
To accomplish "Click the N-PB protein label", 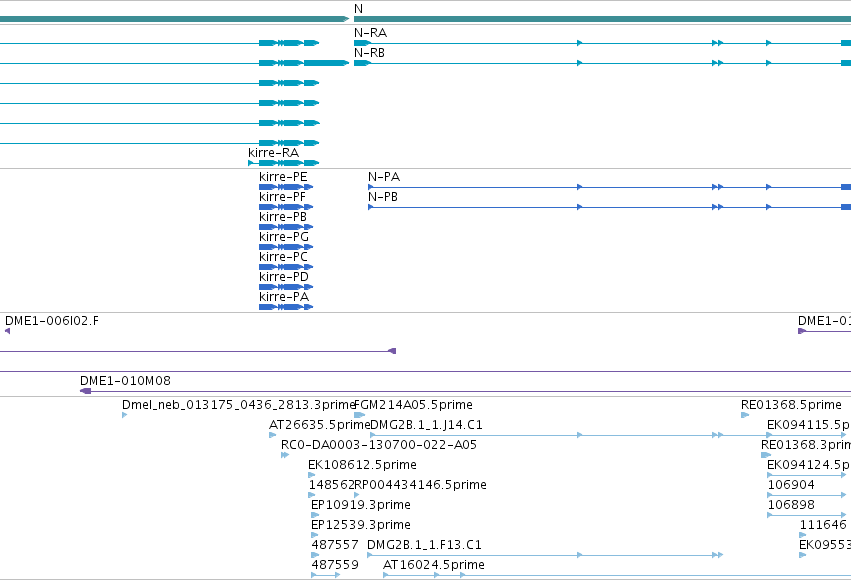I will (383, 197).
